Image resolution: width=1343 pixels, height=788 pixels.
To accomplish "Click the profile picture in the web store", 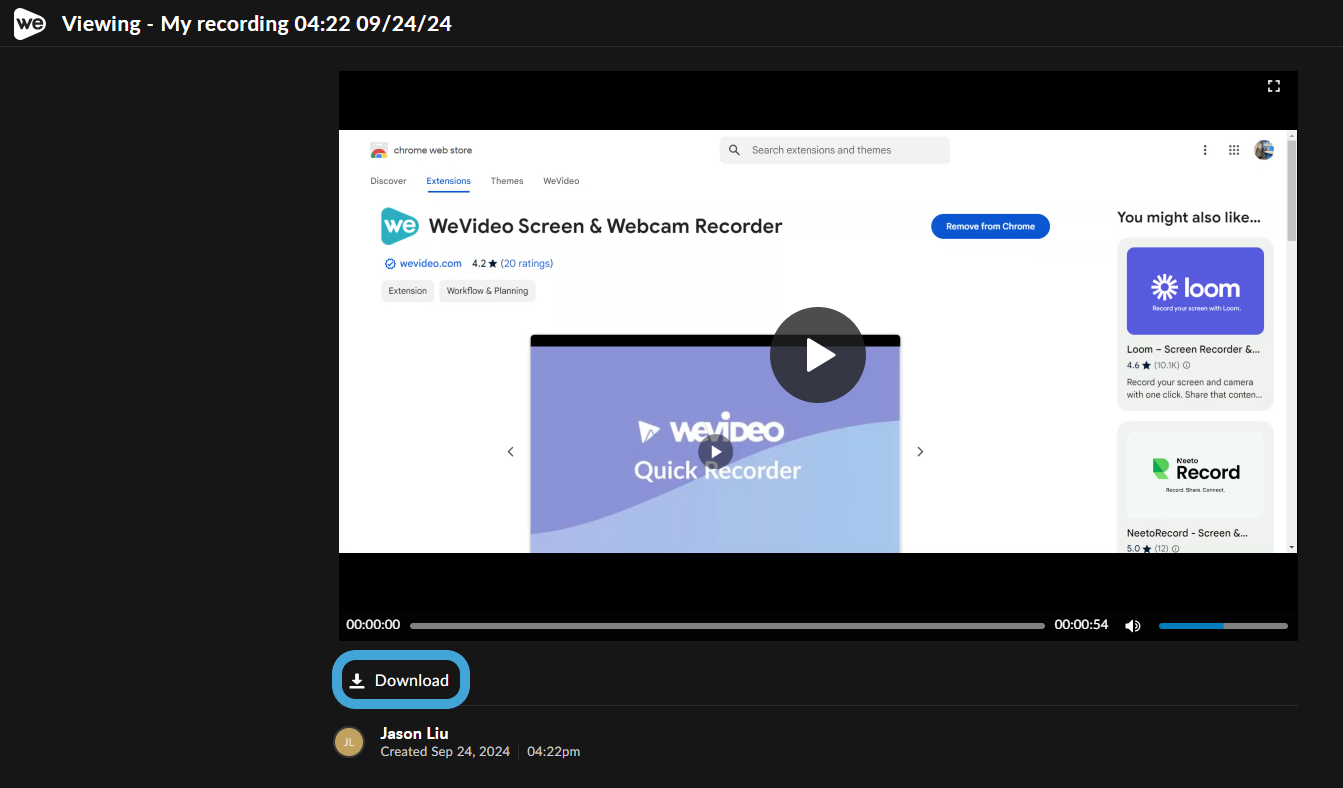I will pos(1264,150).
